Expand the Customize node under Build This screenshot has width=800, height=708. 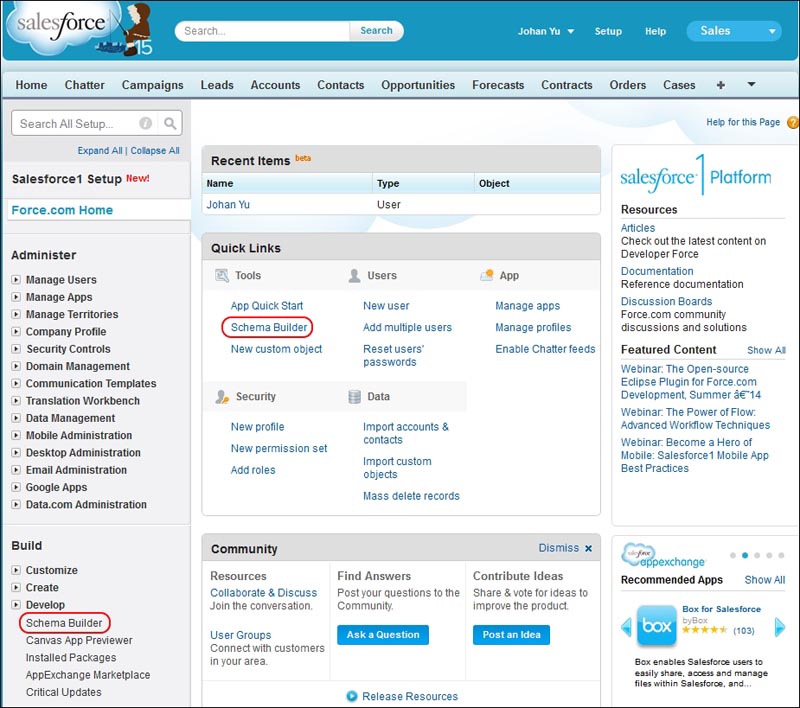coord(16,570)
